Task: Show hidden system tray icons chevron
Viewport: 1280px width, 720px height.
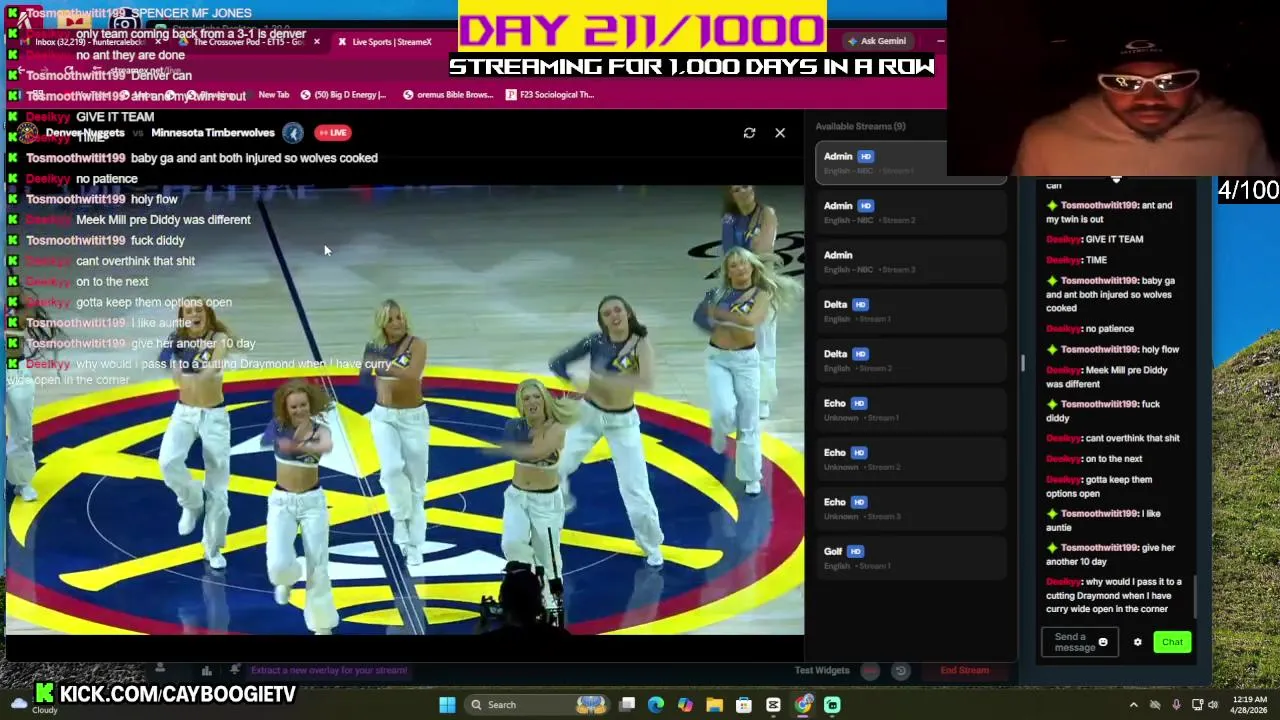Action: click(x=1133, y=705)
